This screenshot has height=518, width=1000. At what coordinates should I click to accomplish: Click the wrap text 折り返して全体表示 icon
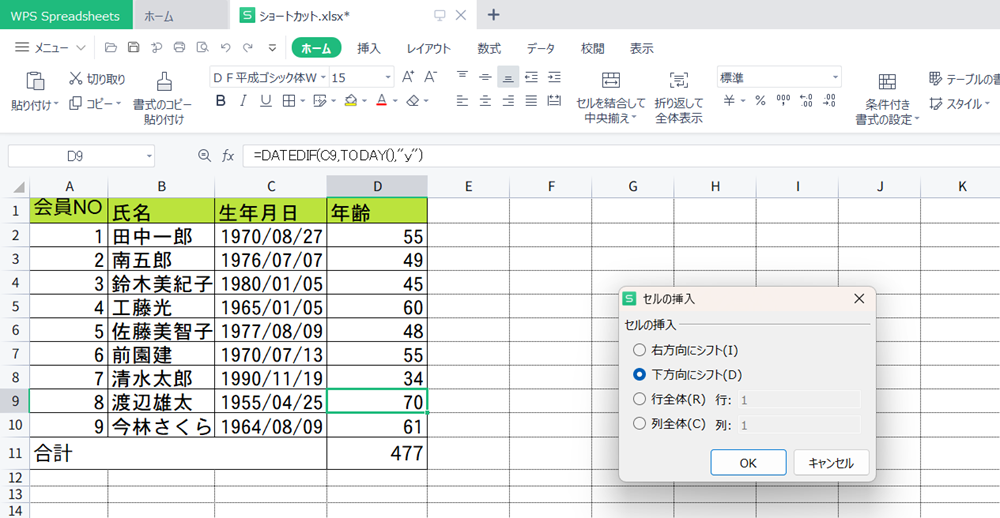679,80
